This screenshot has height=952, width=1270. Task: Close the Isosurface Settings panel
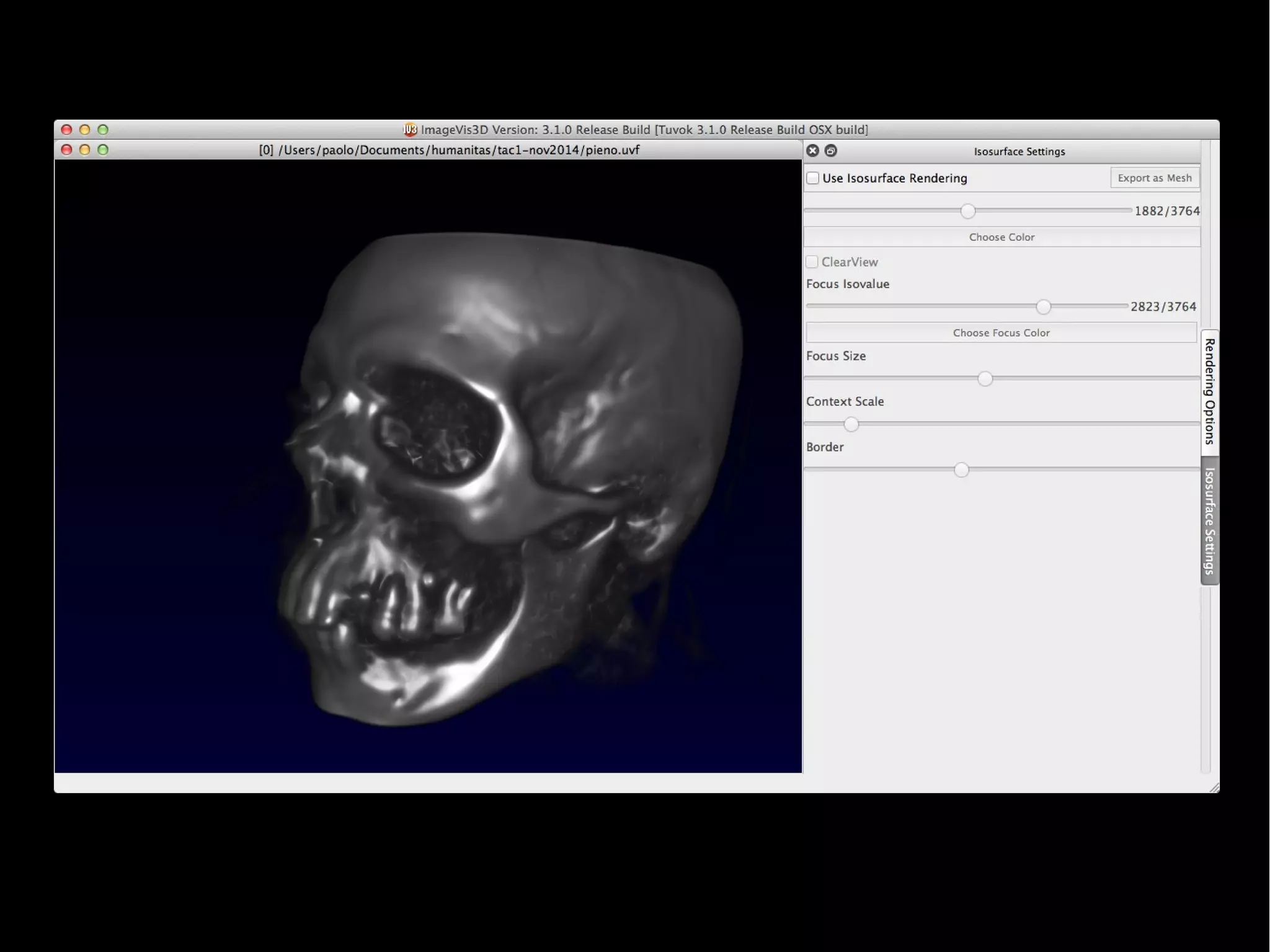coord(812,151)
